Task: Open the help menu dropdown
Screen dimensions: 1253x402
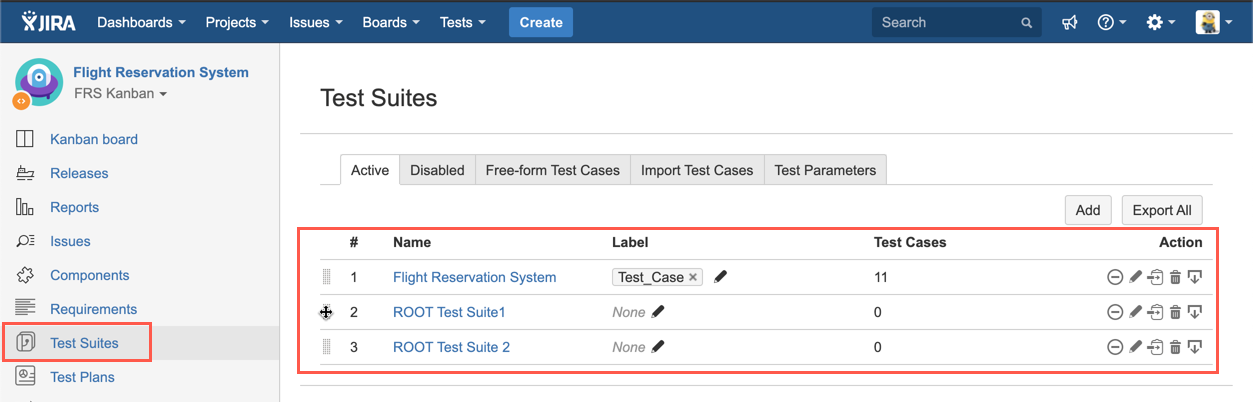Action: (x=1111, y=22)
